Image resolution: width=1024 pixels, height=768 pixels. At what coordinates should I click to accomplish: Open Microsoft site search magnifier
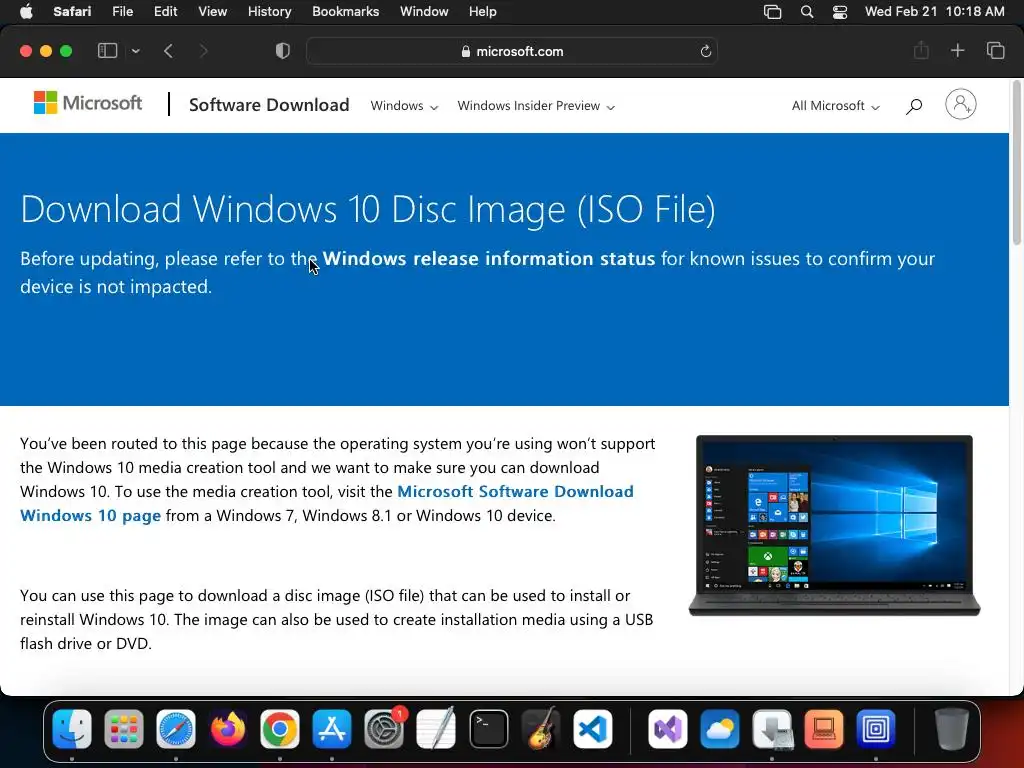point(914,106)
